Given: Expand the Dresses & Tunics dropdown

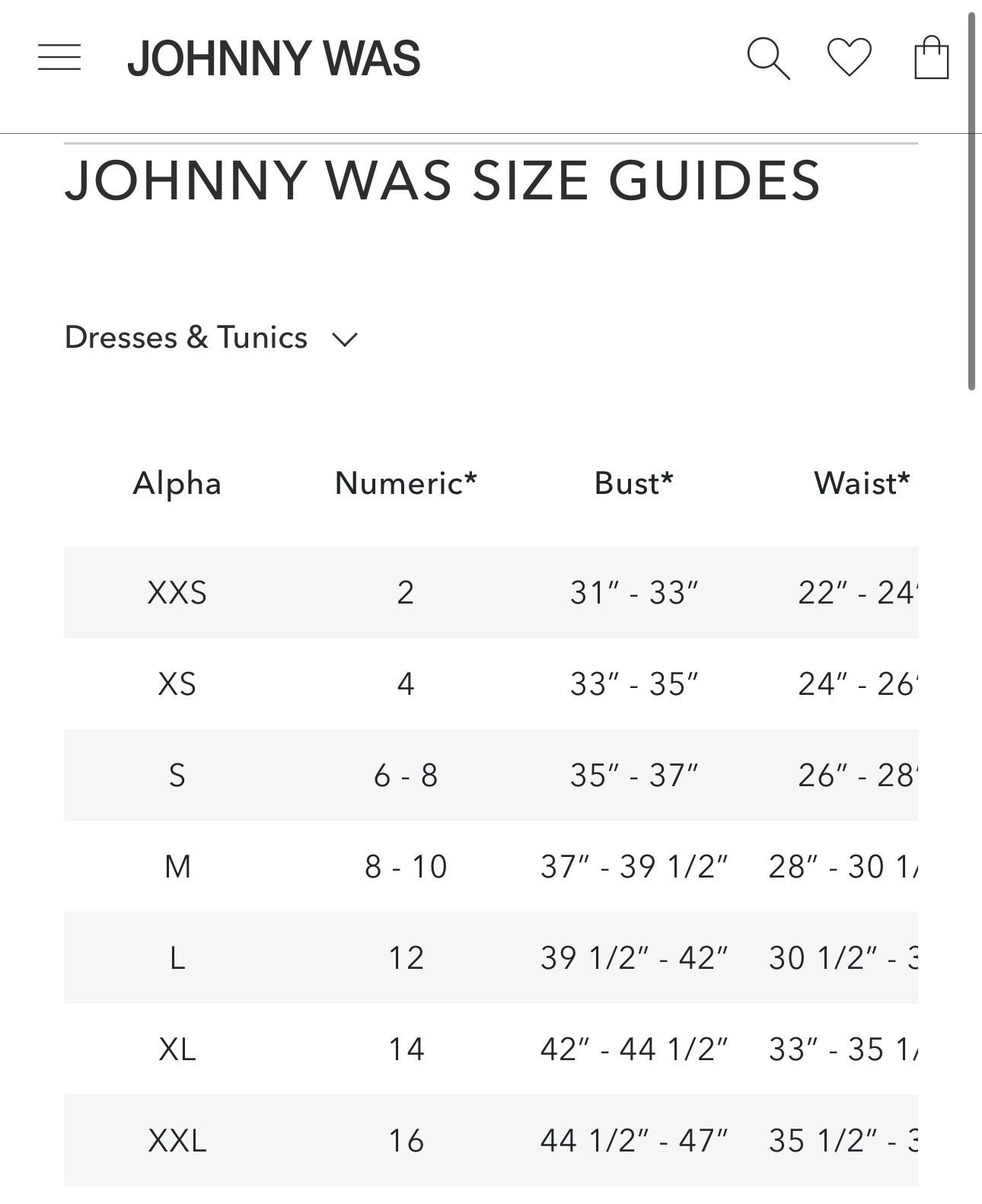Looking at the screenshot, I should coord(187,337).
